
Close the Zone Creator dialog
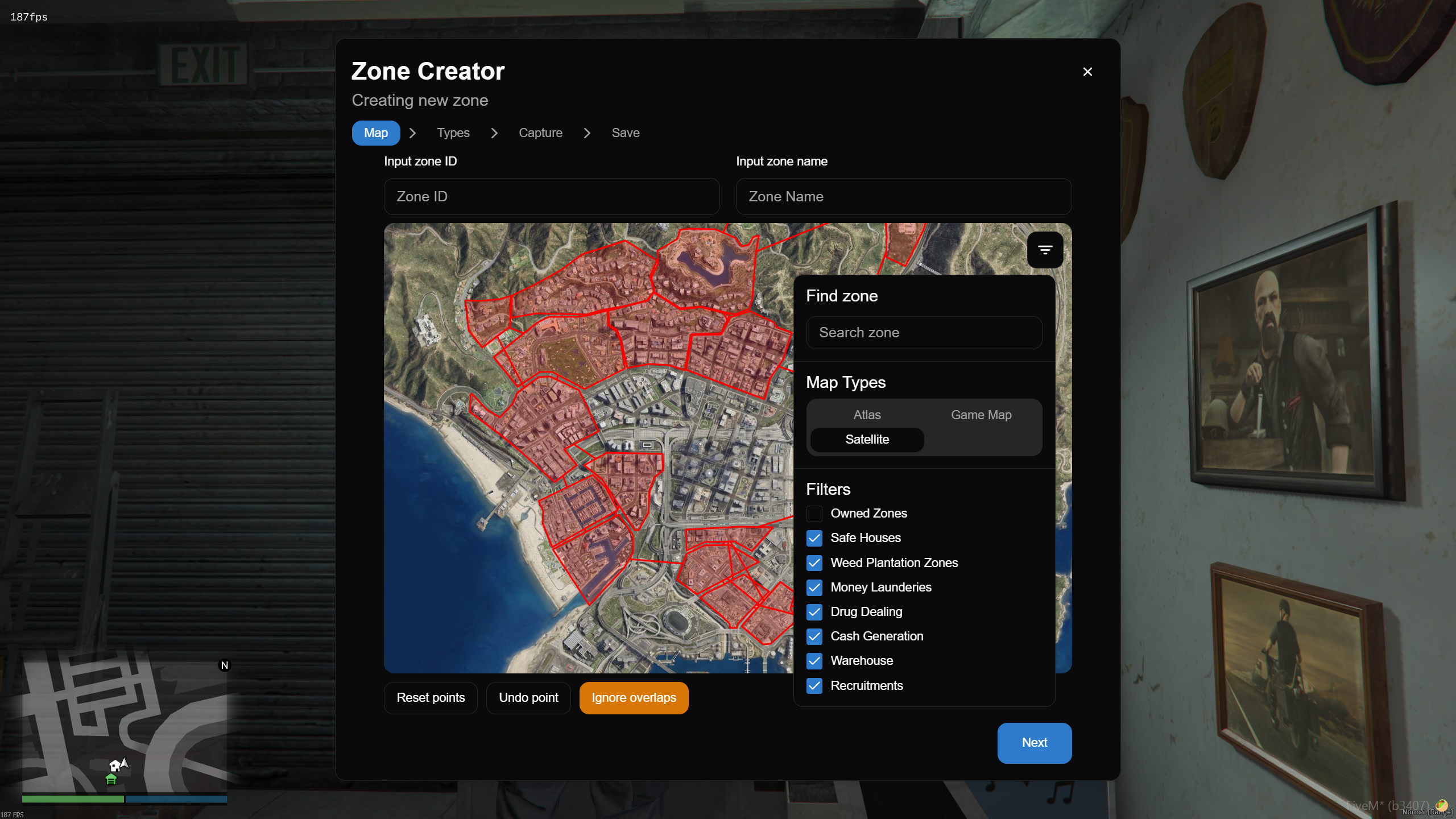tap(1087, 72)
